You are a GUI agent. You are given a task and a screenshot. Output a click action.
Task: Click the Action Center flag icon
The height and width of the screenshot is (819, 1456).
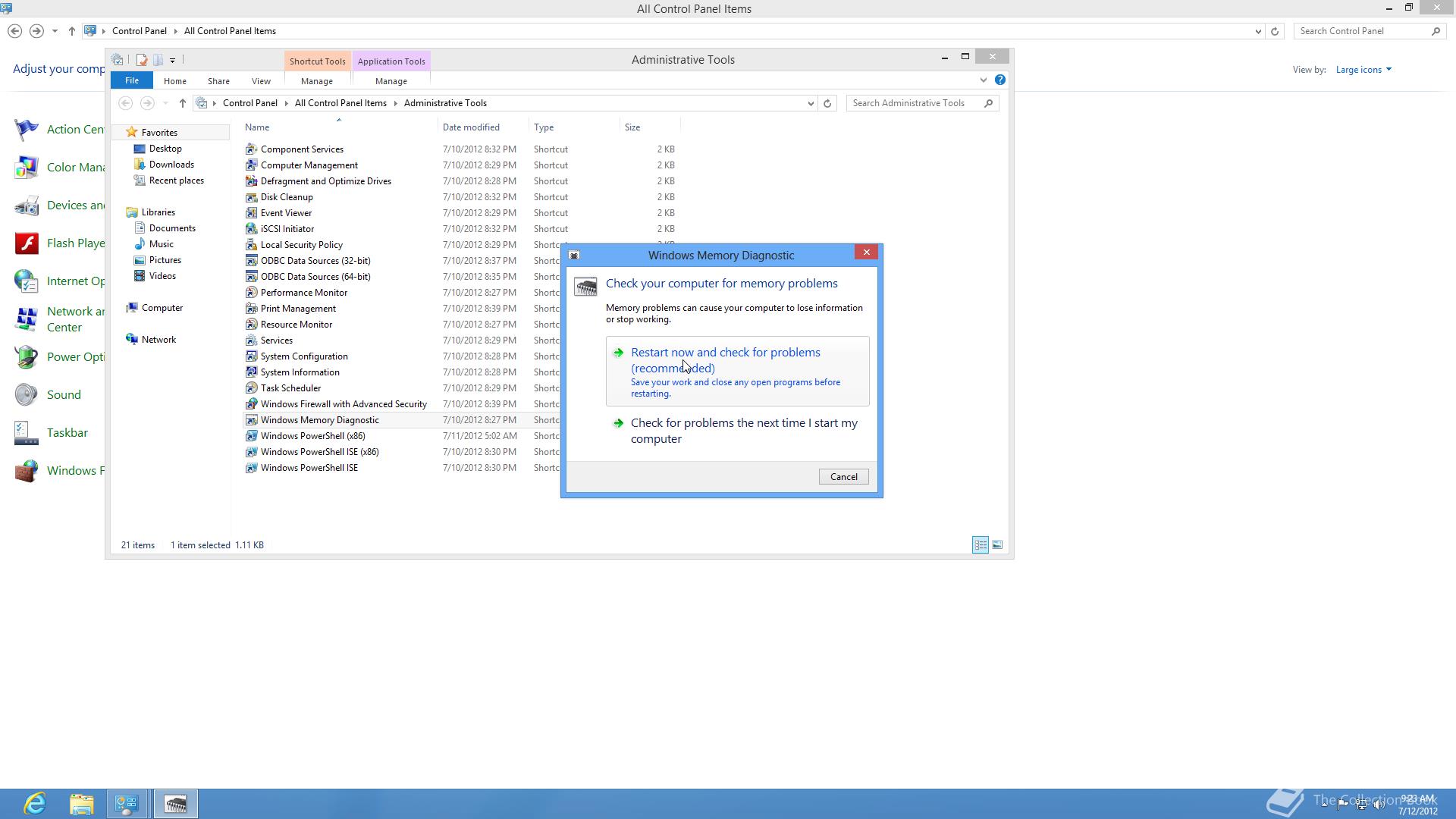click(26, 130)
